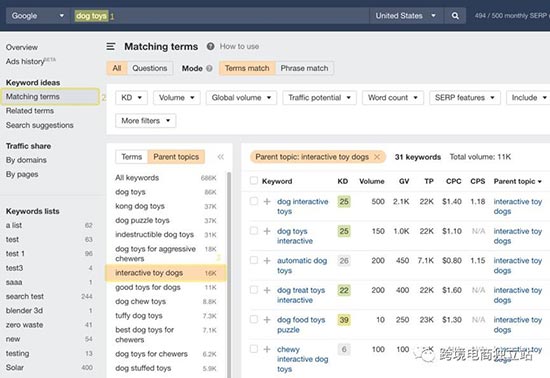Open Ads history in sidebar
550x378 pixels.
click(31, 61)
